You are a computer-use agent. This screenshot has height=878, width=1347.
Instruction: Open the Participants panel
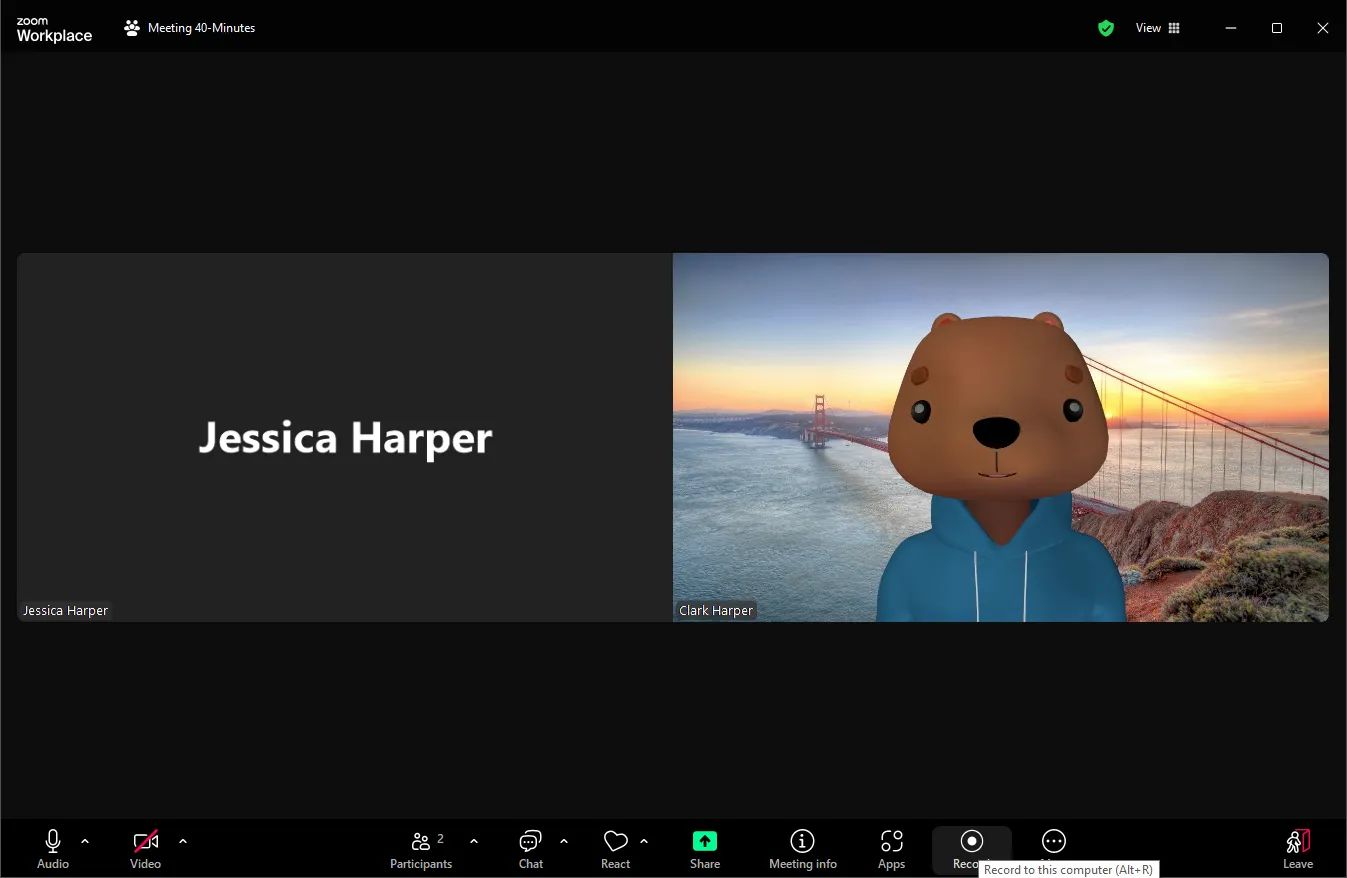click(x=421, y=849)
